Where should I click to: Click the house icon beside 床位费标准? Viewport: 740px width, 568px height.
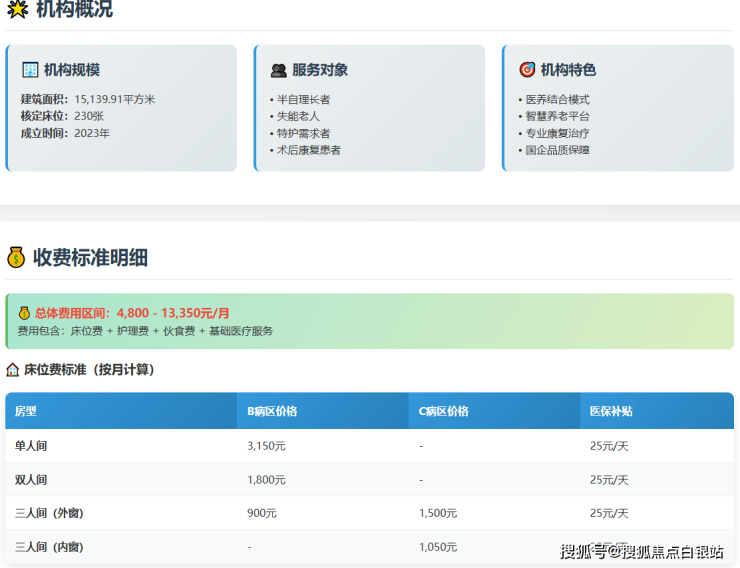pos(13,369)
